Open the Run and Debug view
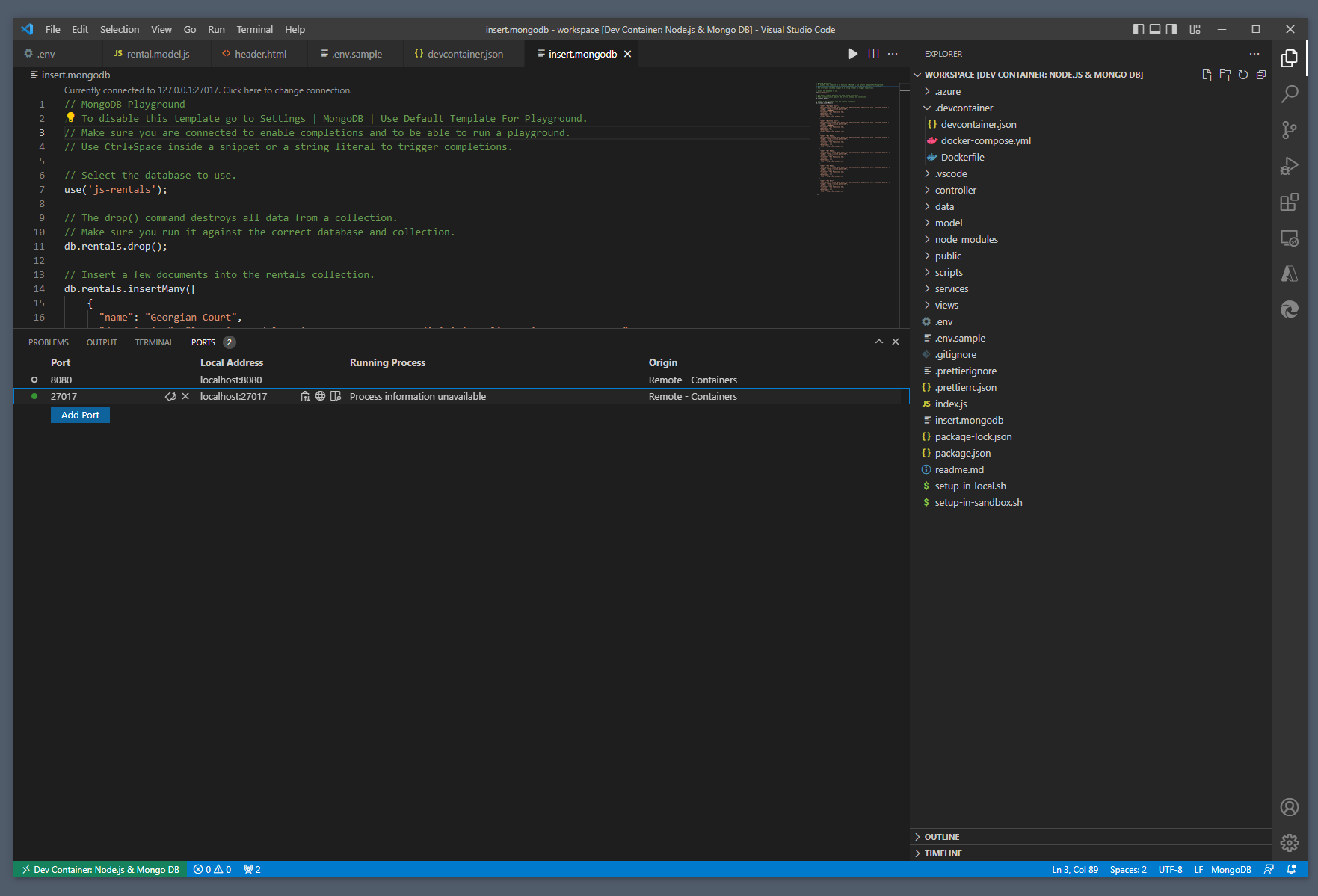Screen dimensions: 1318x896 pos(1290,165)
